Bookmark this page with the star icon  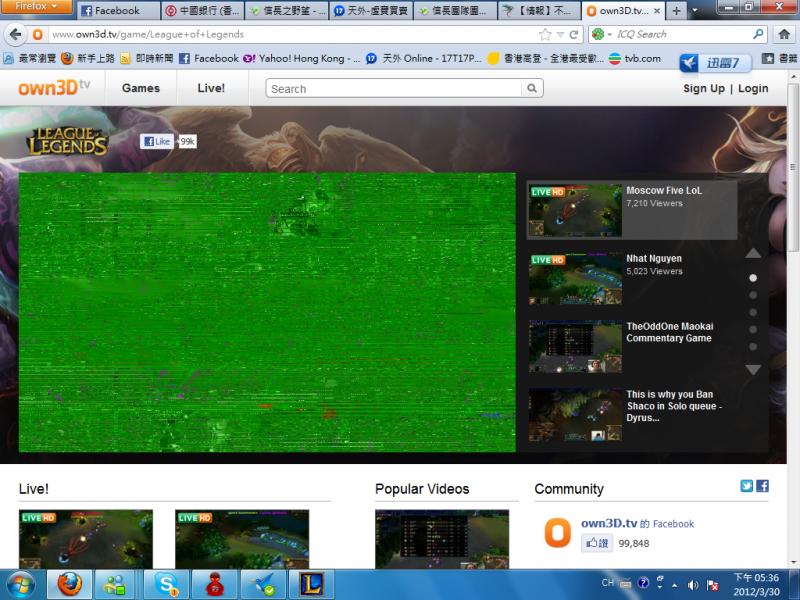[545, 34]
